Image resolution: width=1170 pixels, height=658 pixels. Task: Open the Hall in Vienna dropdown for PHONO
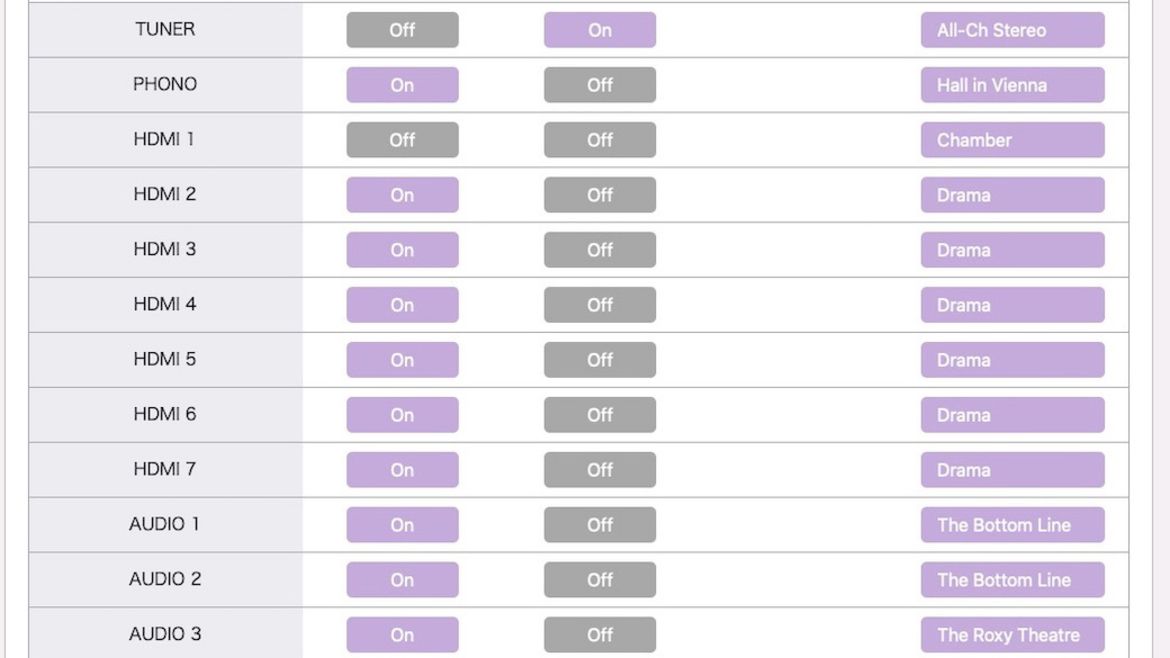[x=1013, y=85]
